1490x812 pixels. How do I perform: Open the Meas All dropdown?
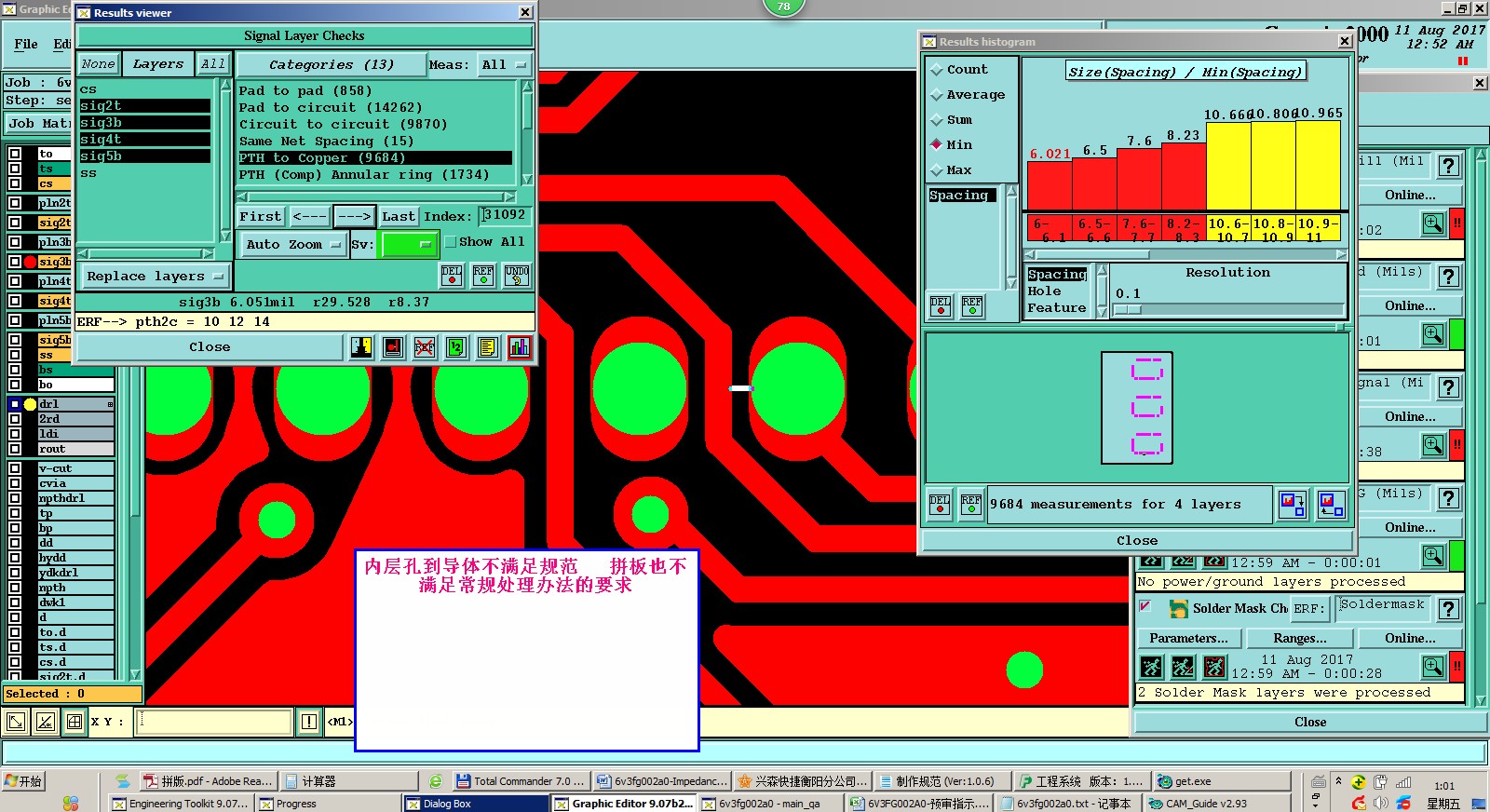tap(504, 65)
